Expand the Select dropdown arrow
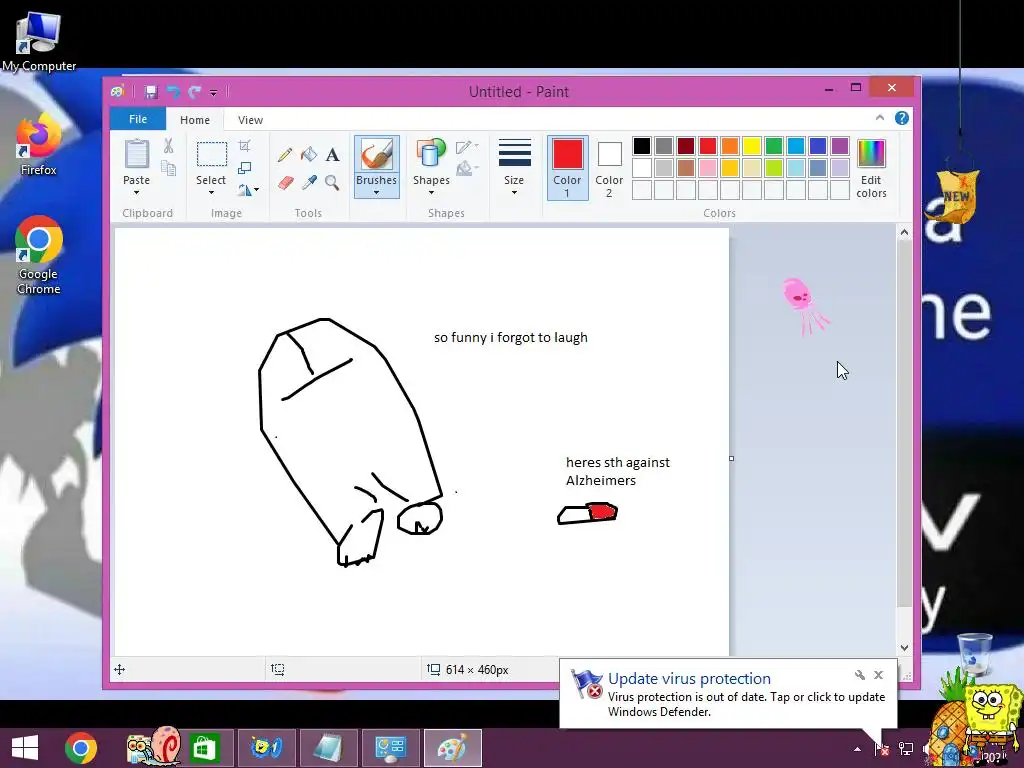 [212, 193]
